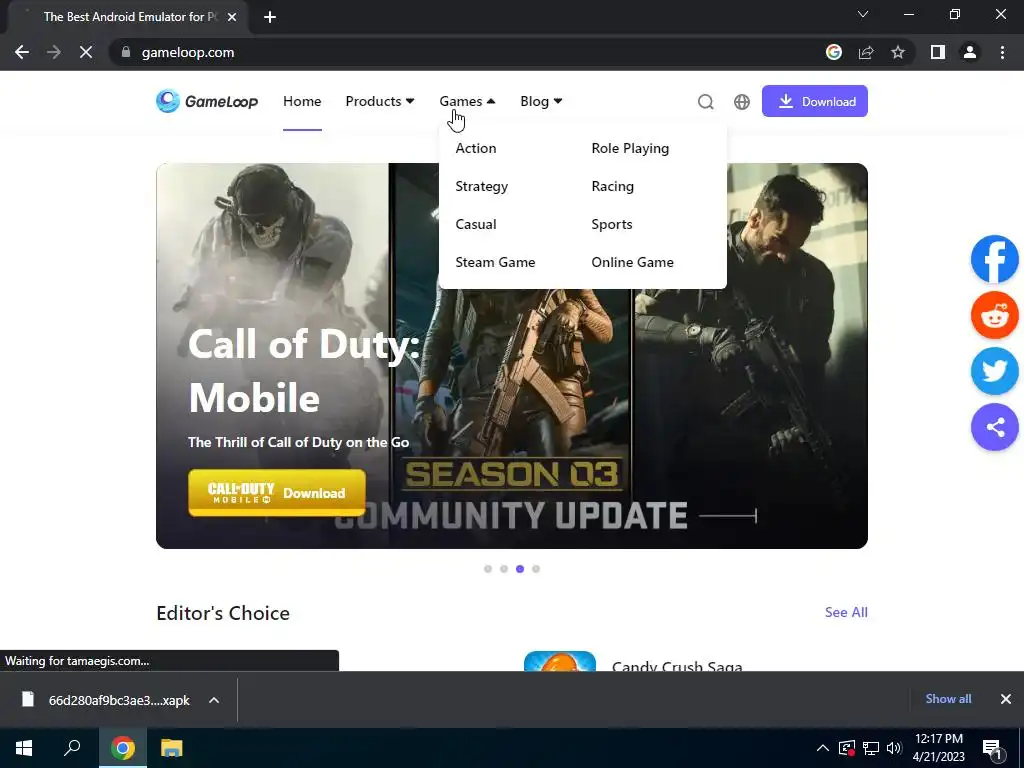Open Online Game category
Screen dimensions: 1024x768
point(633,262)
